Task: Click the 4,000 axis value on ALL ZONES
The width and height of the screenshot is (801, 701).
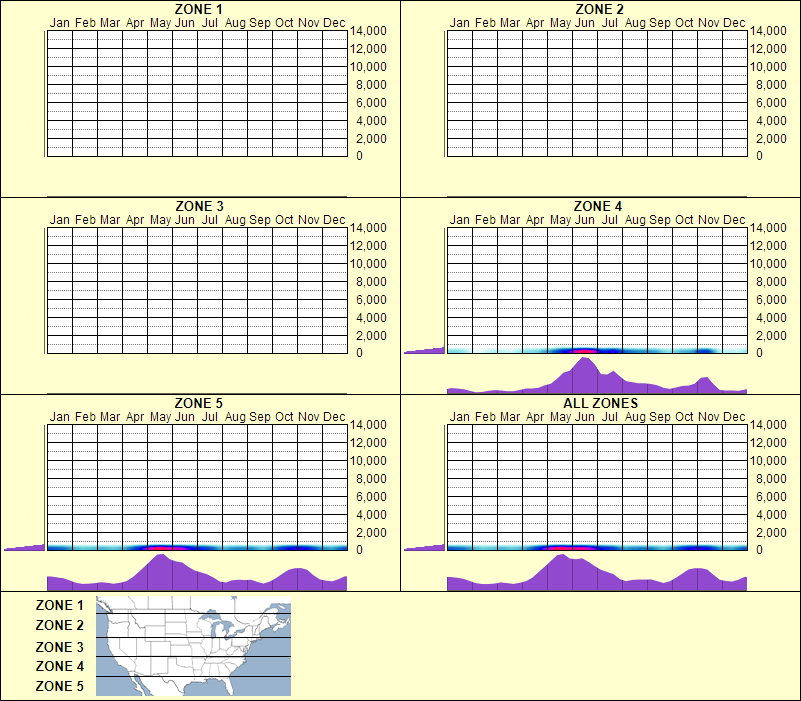Action: pos(771,515)
